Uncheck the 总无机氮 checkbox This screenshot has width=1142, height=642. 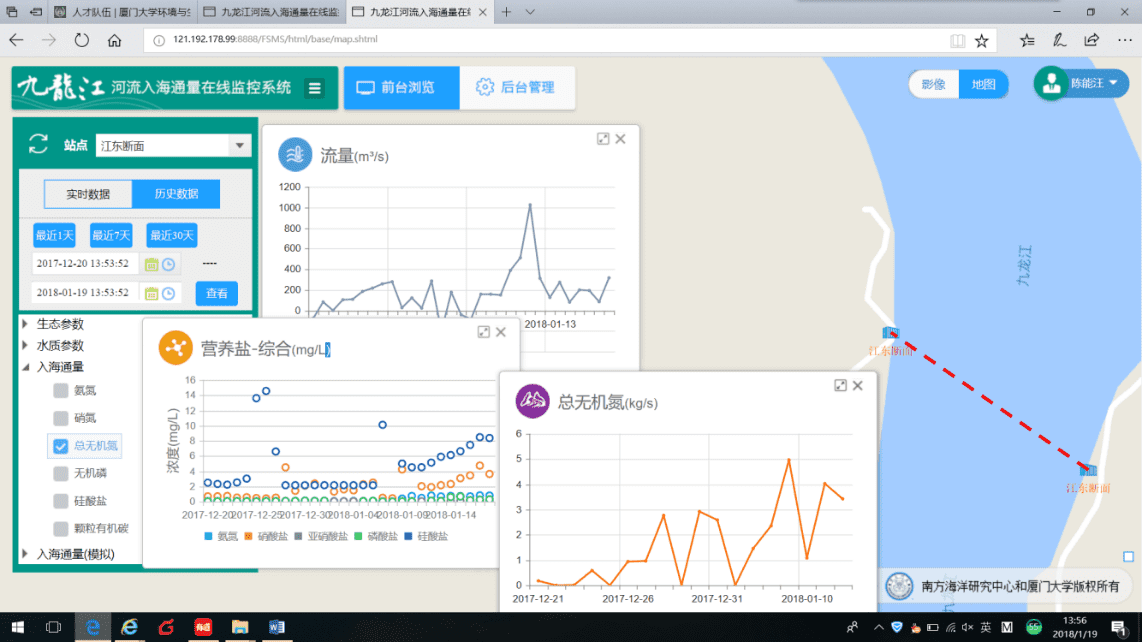[61, 446]
